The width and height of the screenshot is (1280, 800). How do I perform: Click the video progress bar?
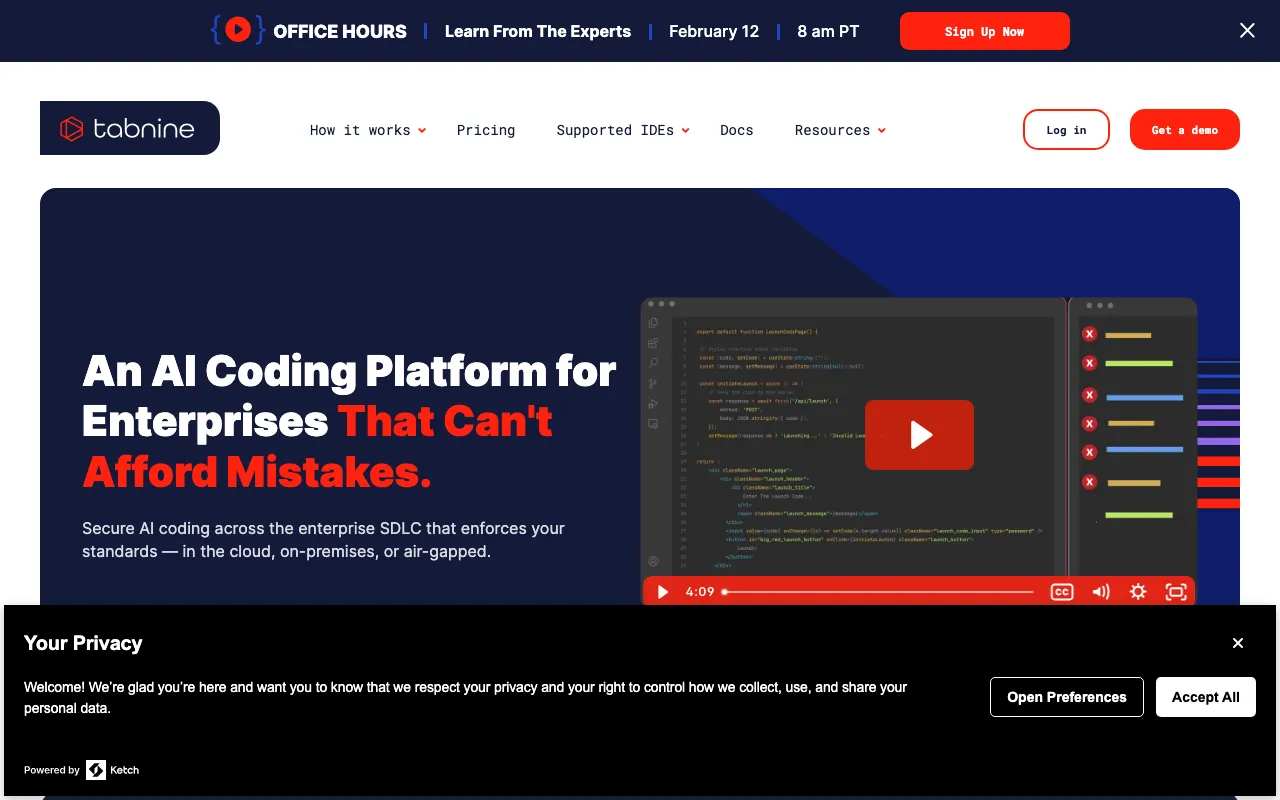(878, 592)
